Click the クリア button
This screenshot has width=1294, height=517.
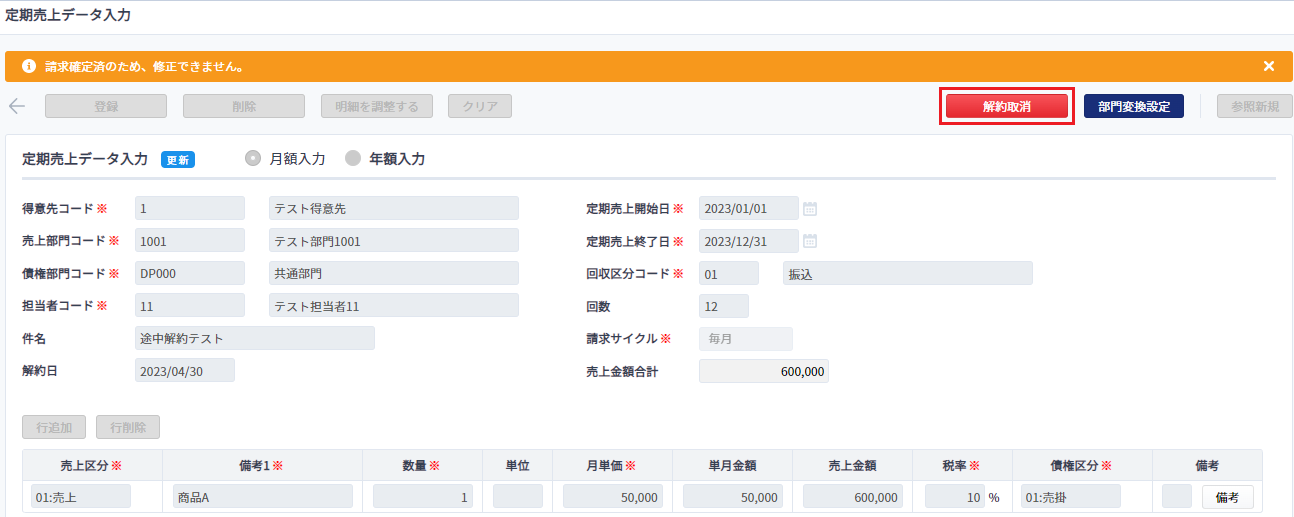480,106
